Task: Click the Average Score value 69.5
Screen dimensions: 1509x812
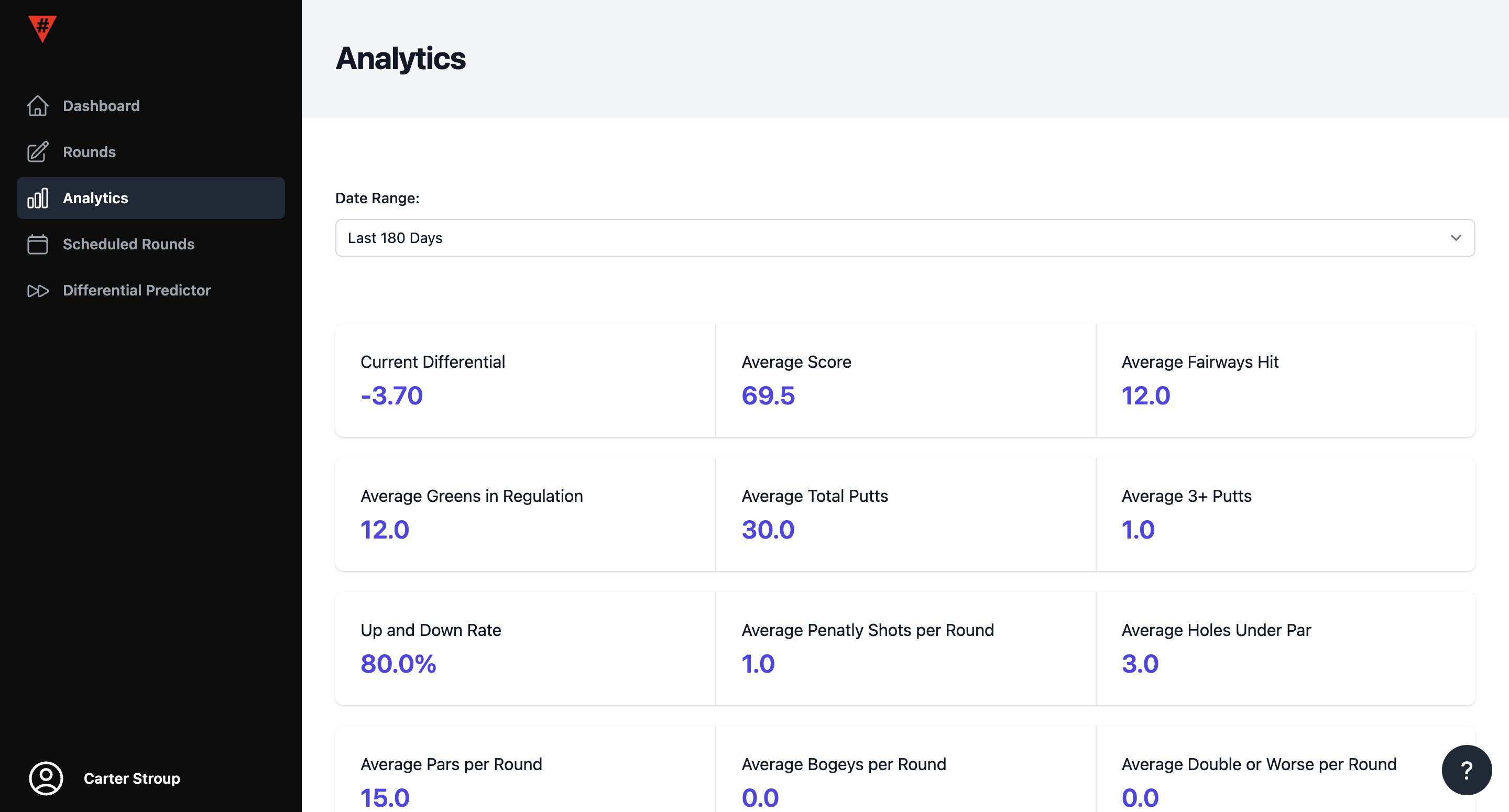Action: (768, 396)
